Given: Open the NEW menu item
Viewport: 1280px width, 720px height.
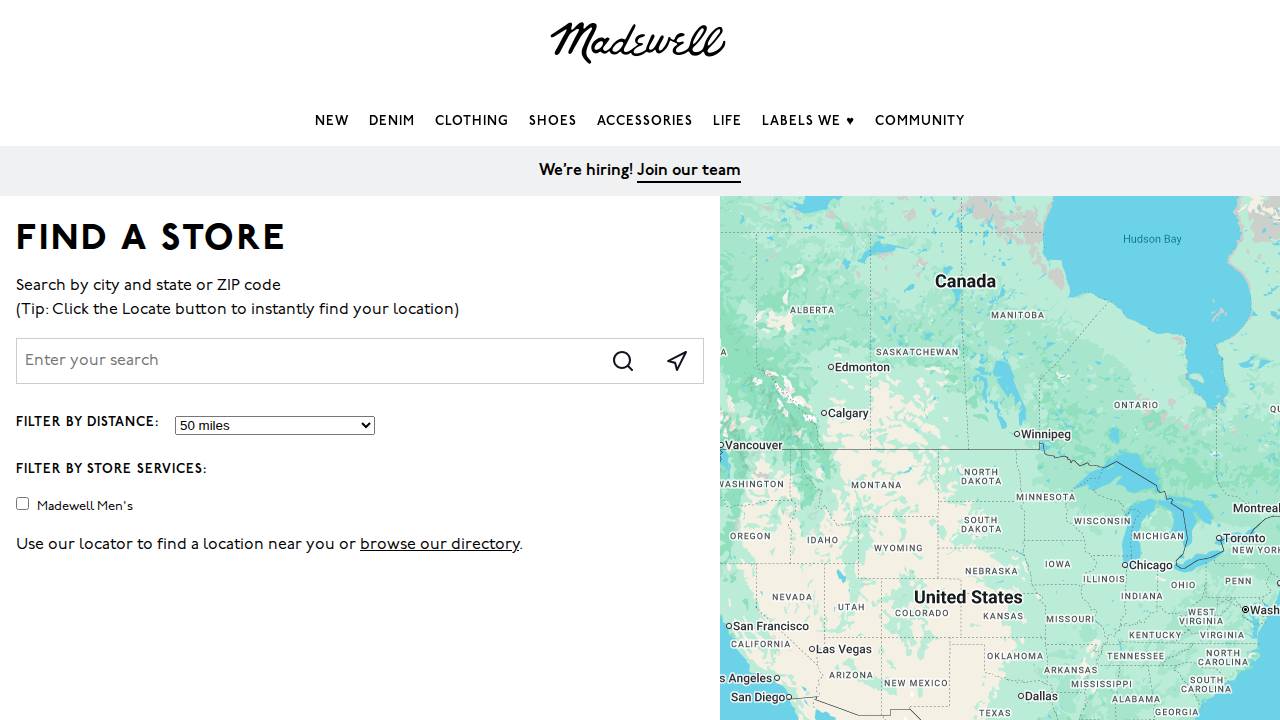Looking at the screenshot, I should point(331,120).
